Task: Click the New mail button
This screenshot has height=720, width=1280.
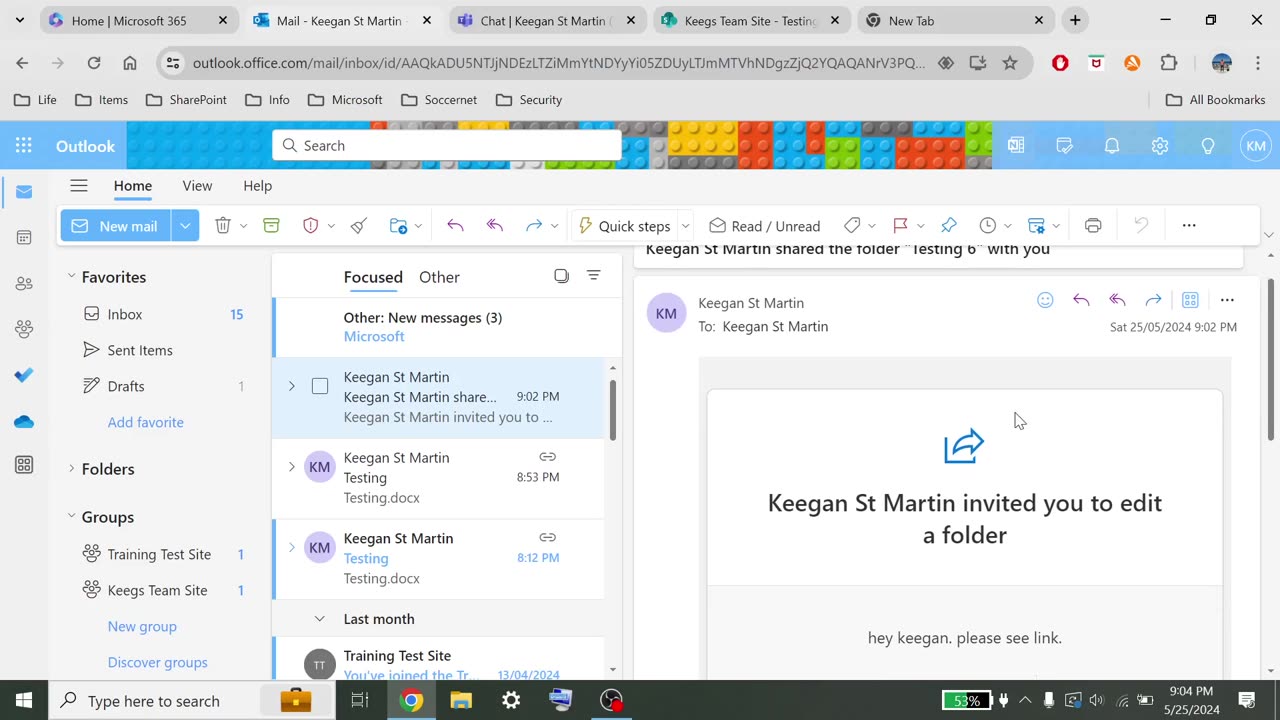Action: [x=116, y=226]
